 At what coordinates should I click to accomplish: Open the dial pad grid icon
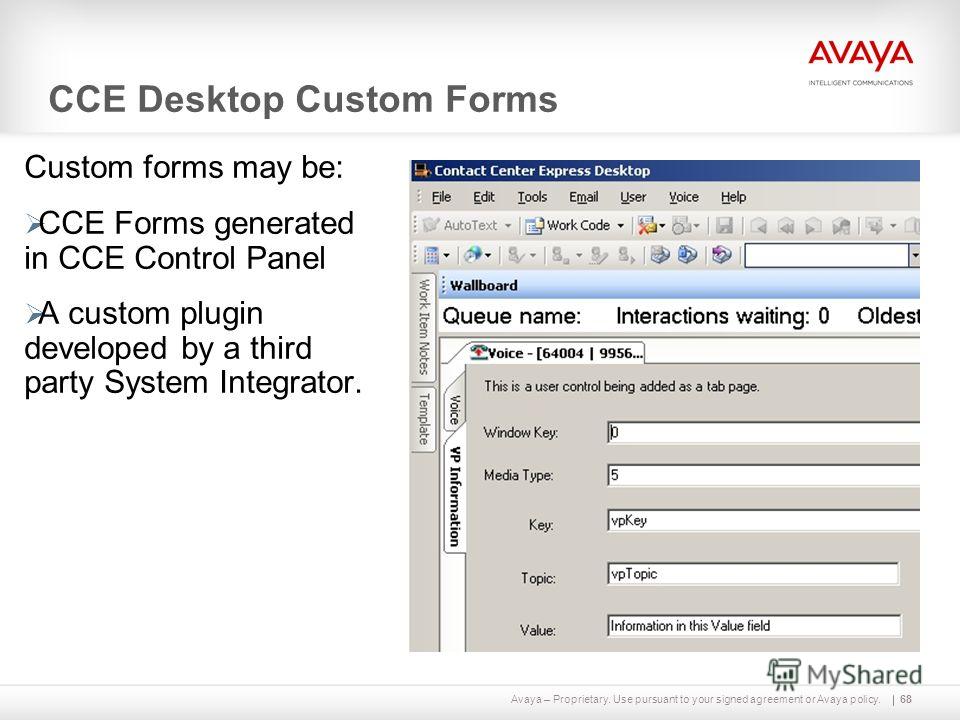pos(432,255)
